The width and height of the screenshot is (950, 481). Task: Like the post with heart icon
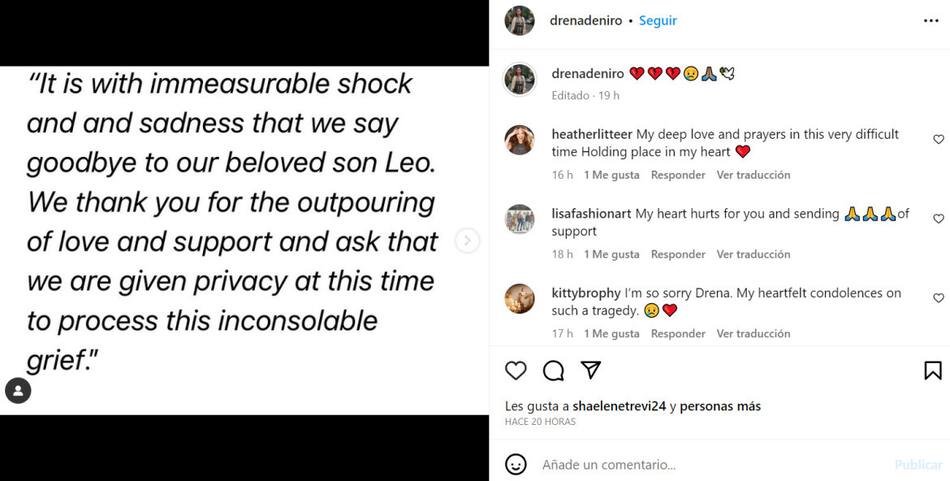click(x=516, y=371)
